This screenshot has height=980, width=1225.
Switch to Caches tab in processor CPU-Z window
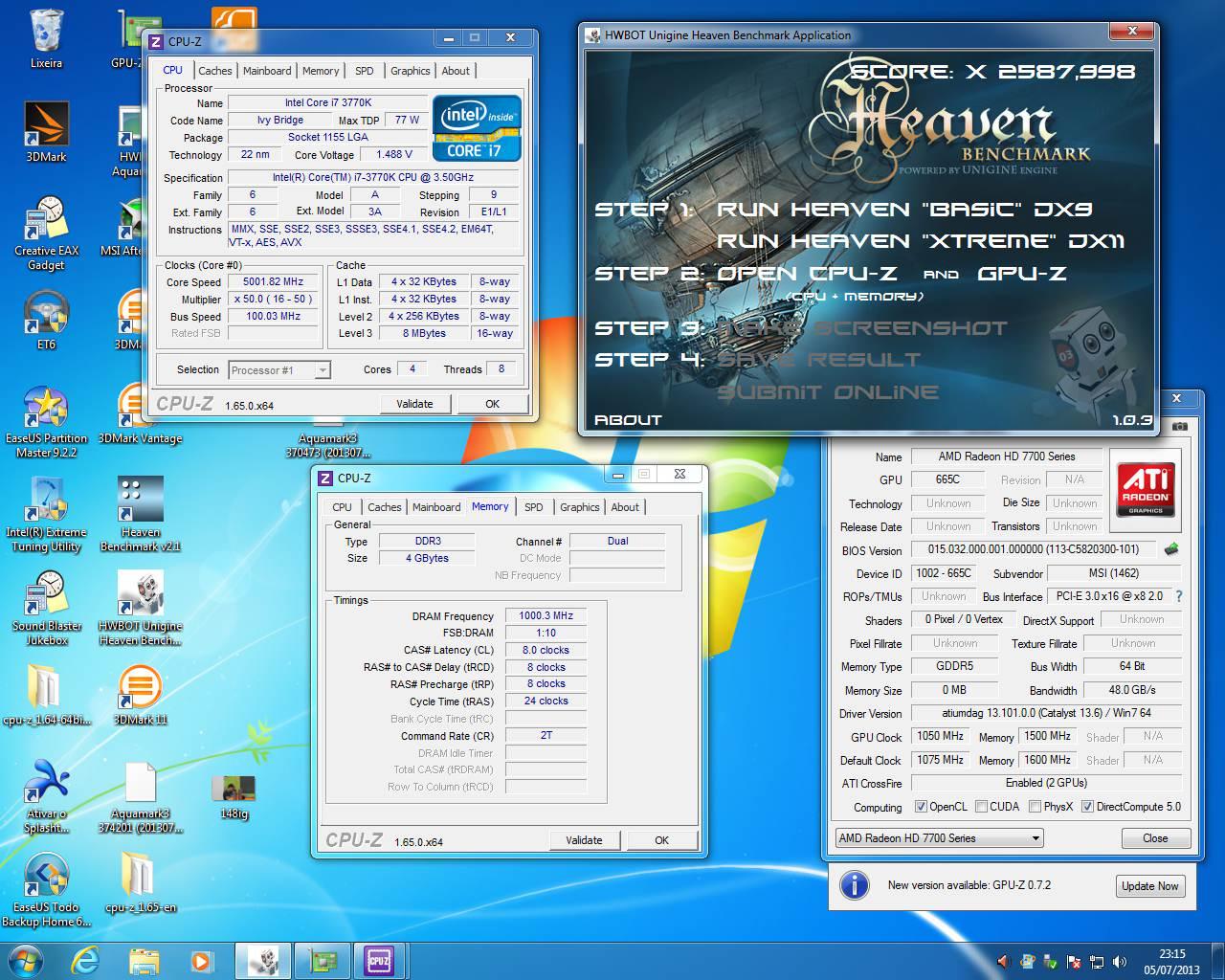tap(215, 71)
